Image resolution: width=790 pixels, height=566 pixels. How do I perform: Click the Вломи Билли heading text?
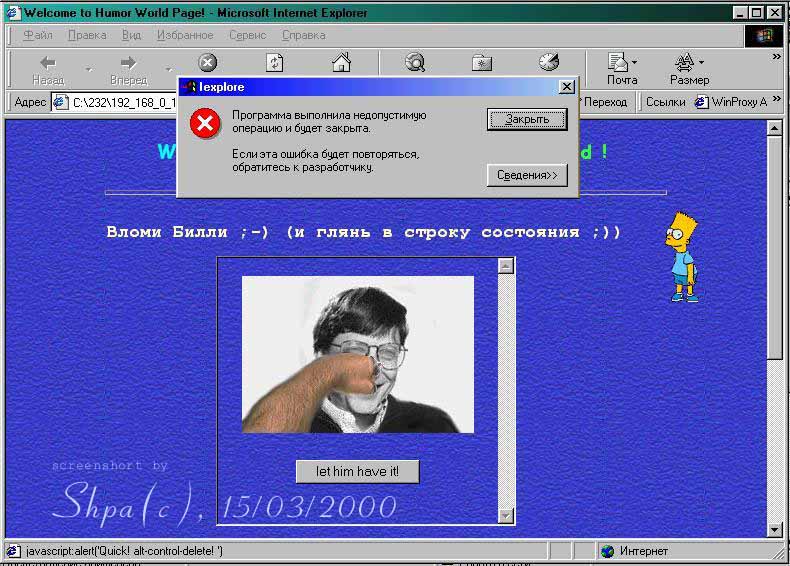pyautogui.click(x=363, y=232)
